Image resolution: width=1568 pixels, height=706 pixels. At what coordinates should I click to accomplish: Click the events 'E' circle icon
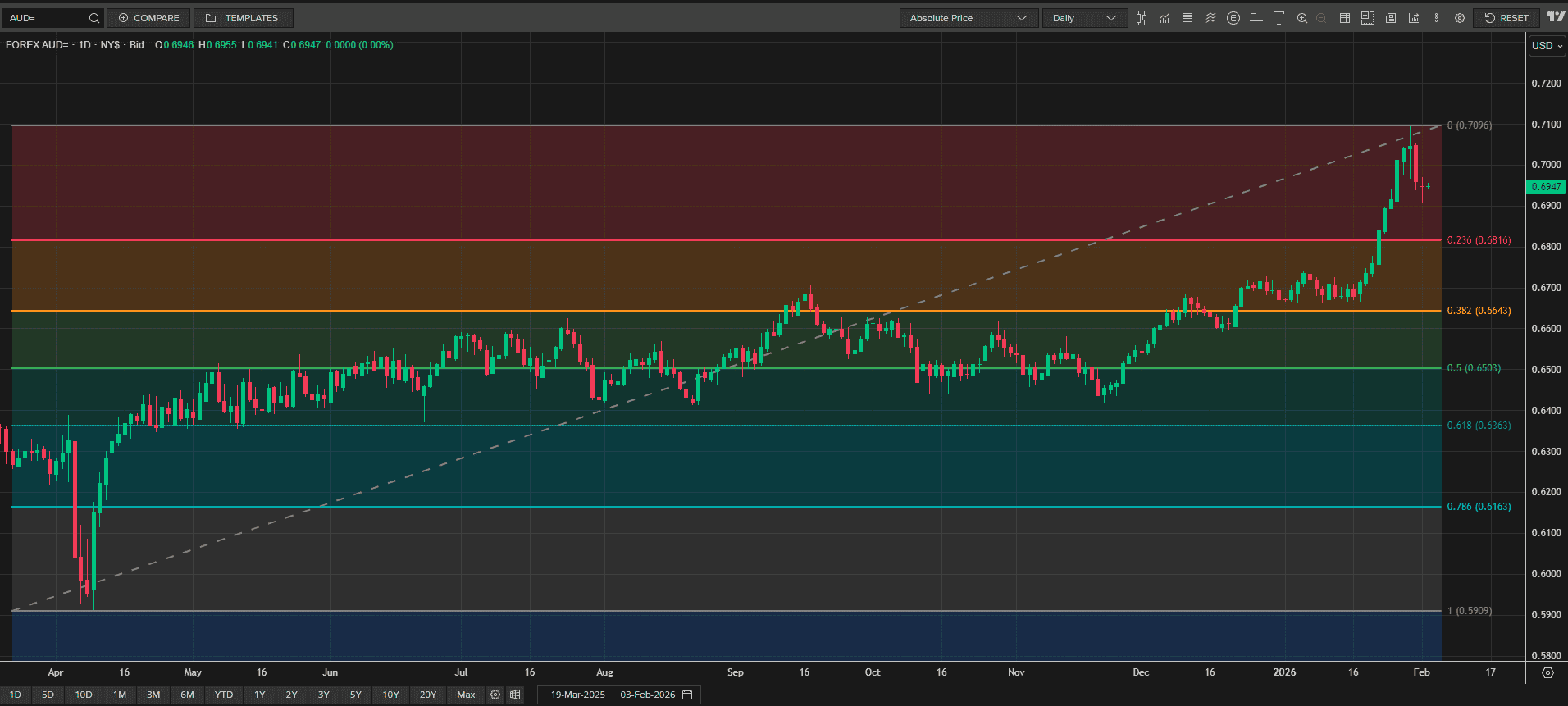click(x=1233, y=18)
